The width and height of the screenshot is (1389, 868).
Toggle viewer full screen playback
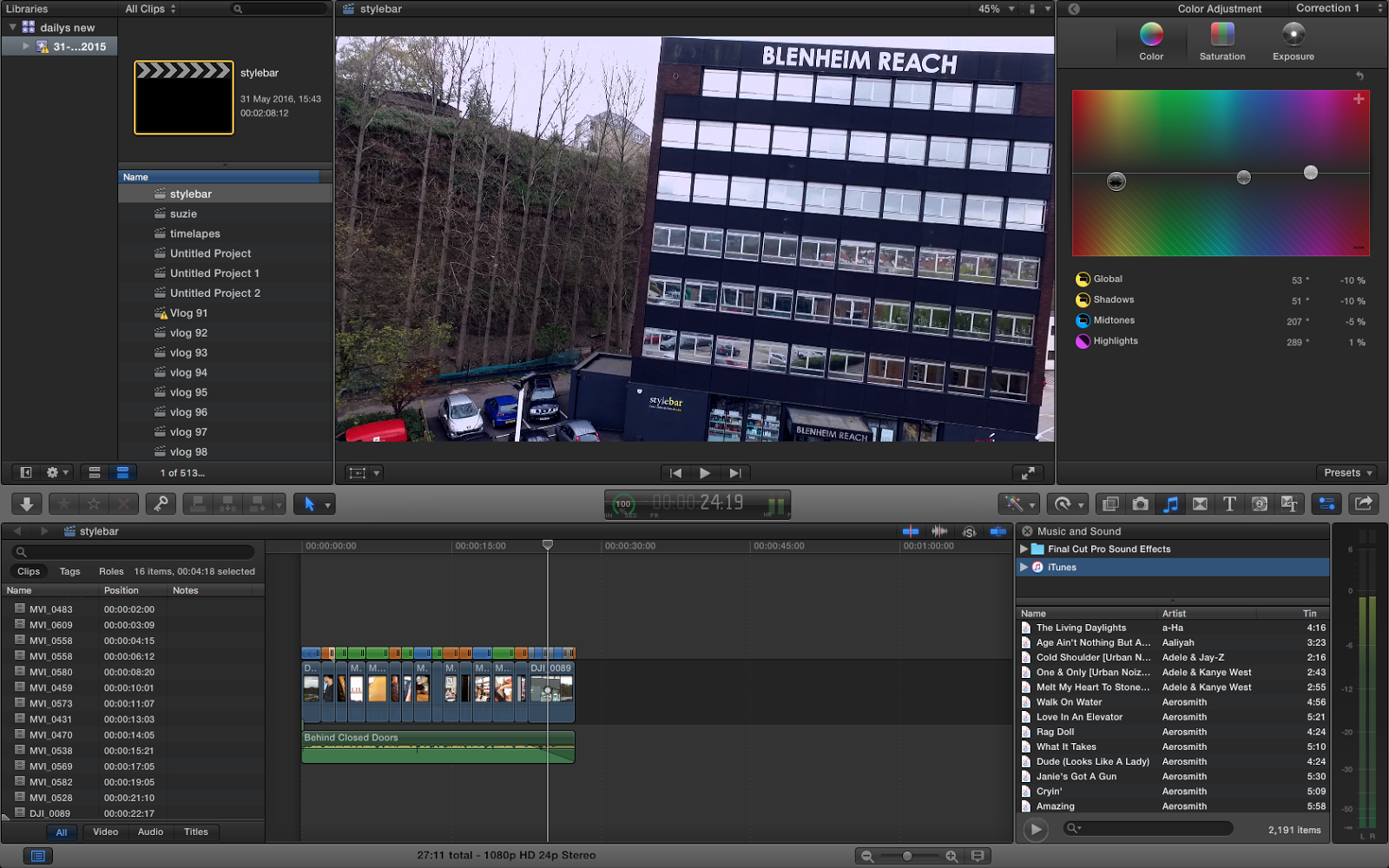[x=1028, y=473]
